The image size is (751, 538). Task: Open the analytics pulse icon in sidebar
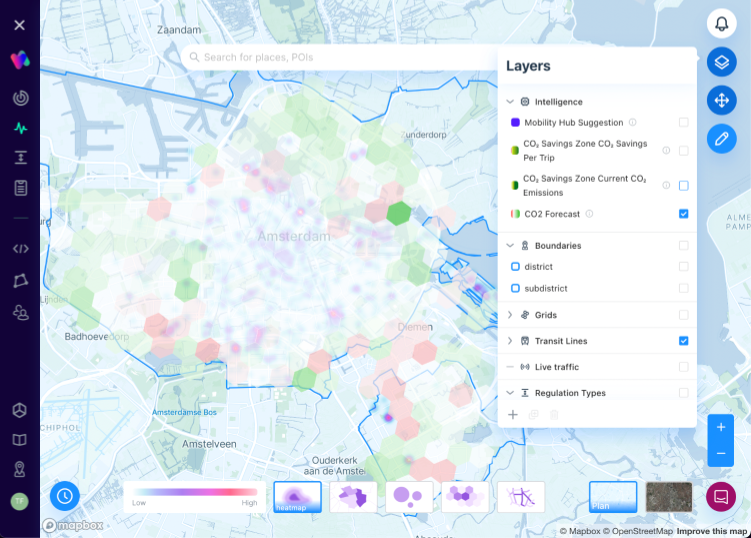[20, 128]
